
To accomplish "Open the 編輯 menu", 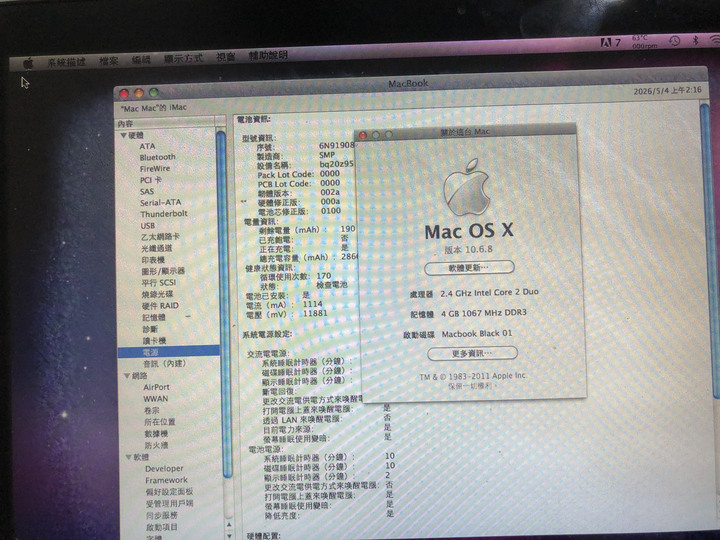I will click(x=141, y=60).
